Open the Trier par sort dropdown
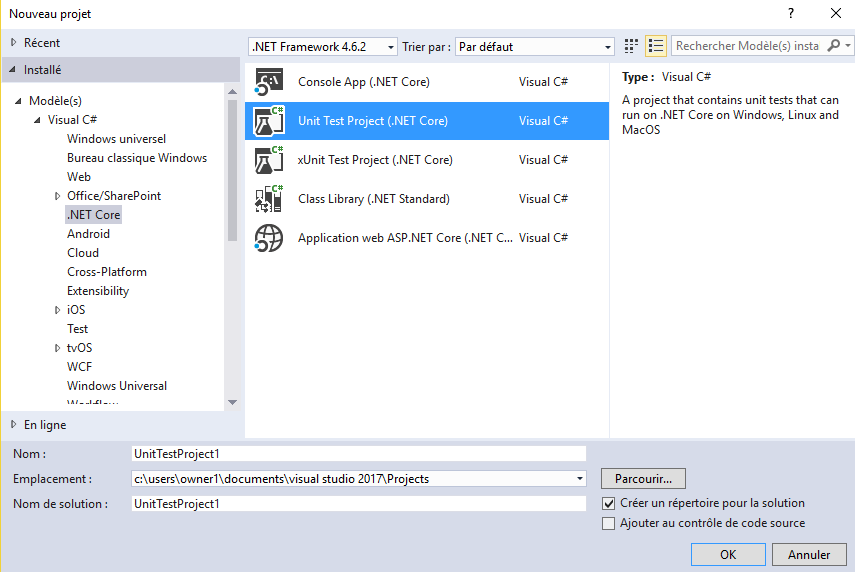 (x=535, y=47)
